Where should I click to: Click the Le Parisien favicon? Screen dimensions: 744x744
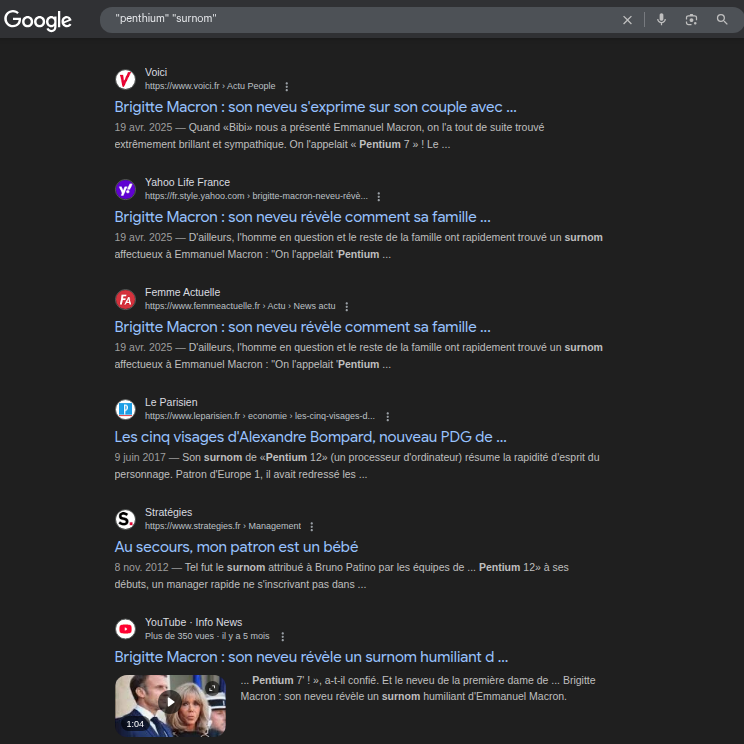[125, 409]
